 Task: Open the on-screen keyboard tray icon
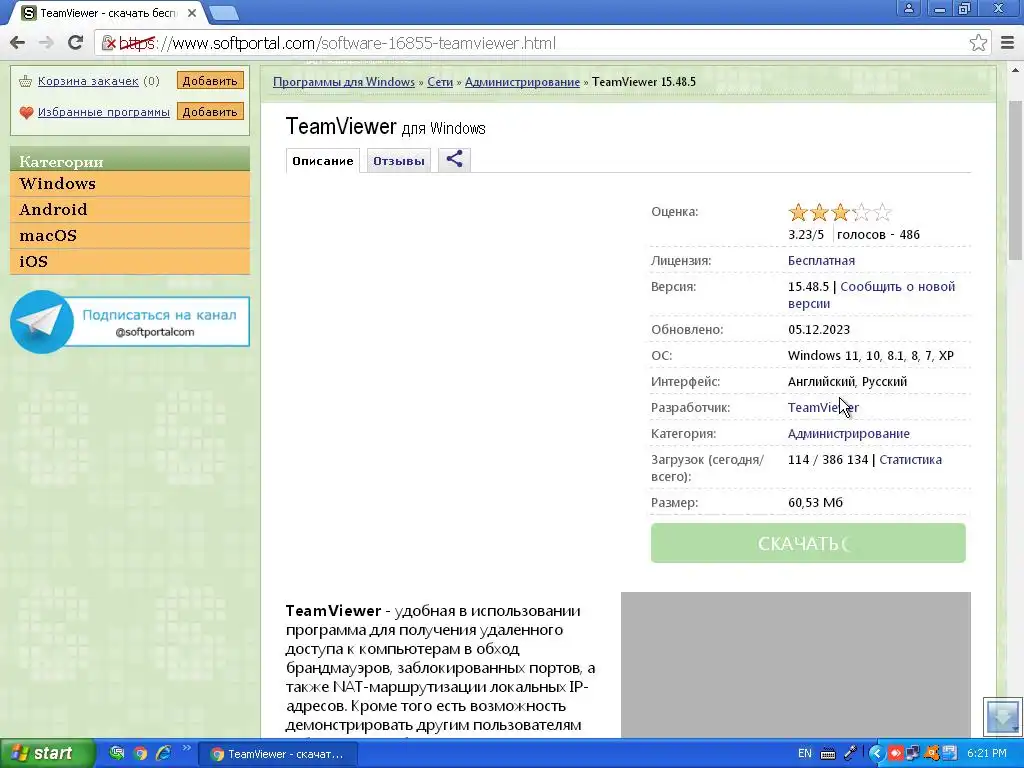[x=827, y=754]
